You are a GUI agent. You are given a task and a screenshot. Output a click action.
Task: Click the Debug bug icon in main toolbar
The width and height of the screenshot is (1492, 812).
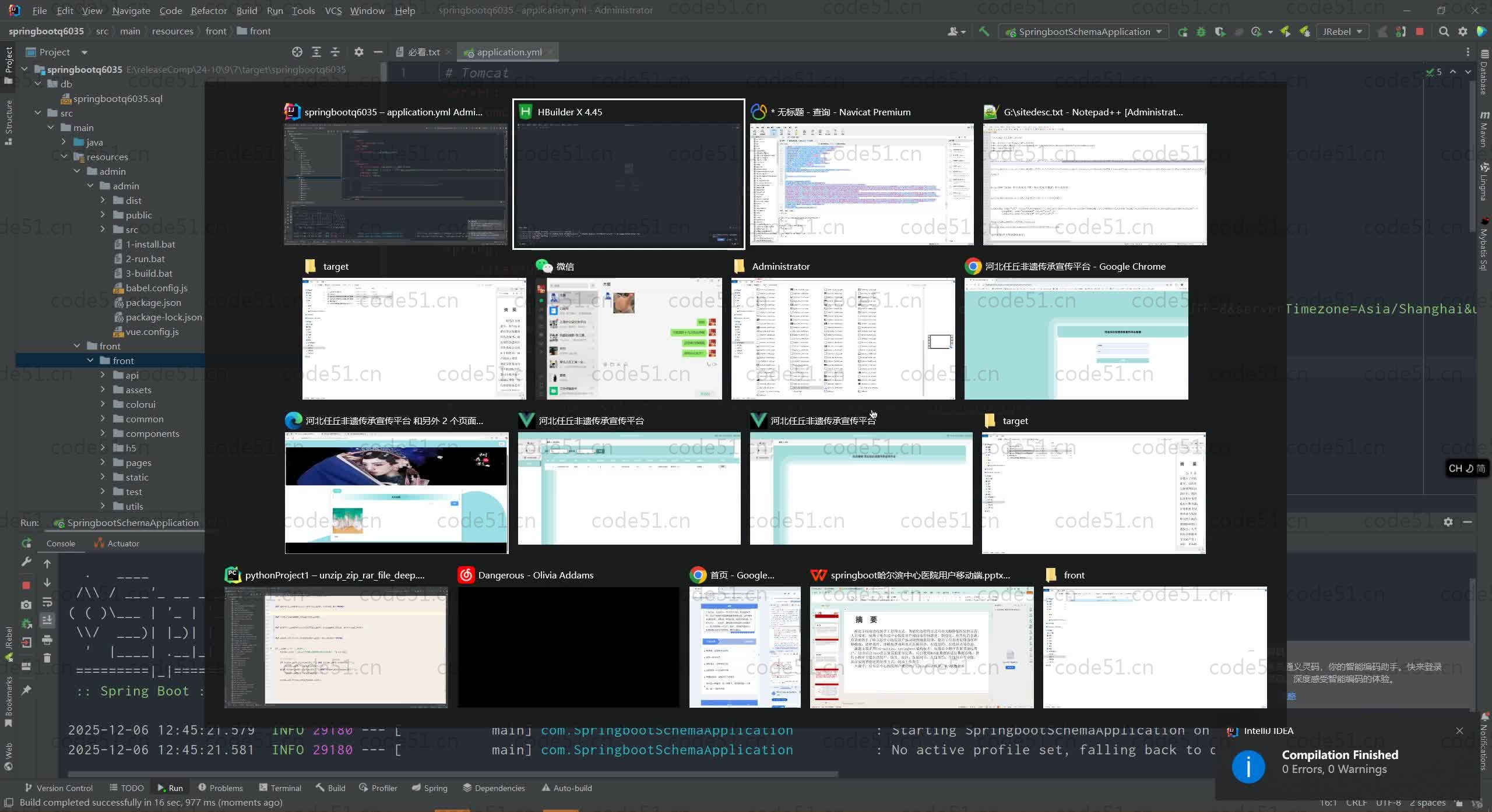pyautogui.click(x=1201, y=31)
